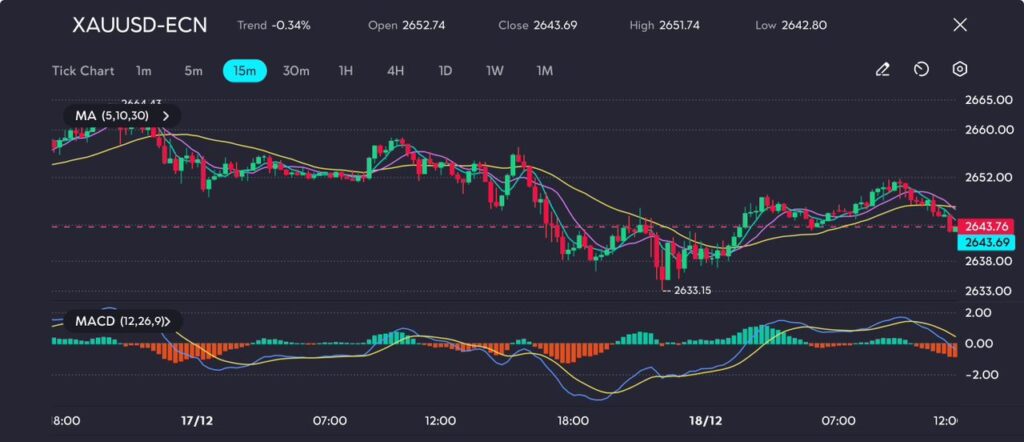Click the 2633.15 low price marker
1024x442 pixels.
[x=690, y=290]
